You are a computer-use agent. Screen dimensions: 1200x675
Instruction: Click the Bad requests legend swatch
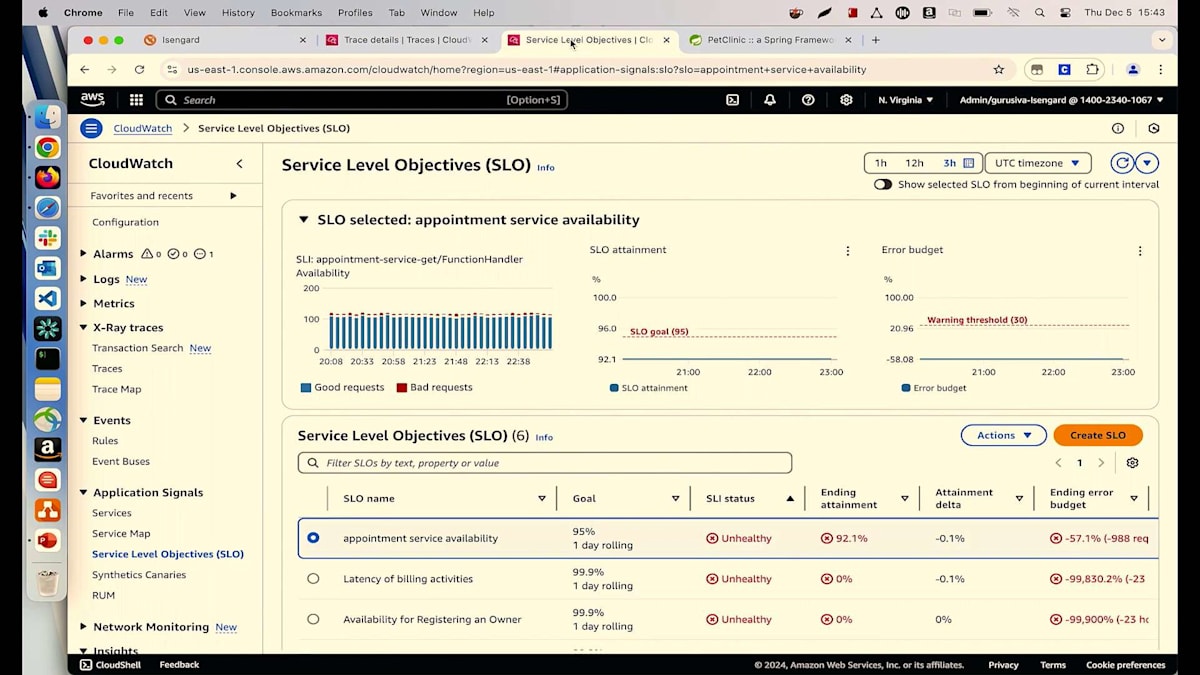coord(402,388)
